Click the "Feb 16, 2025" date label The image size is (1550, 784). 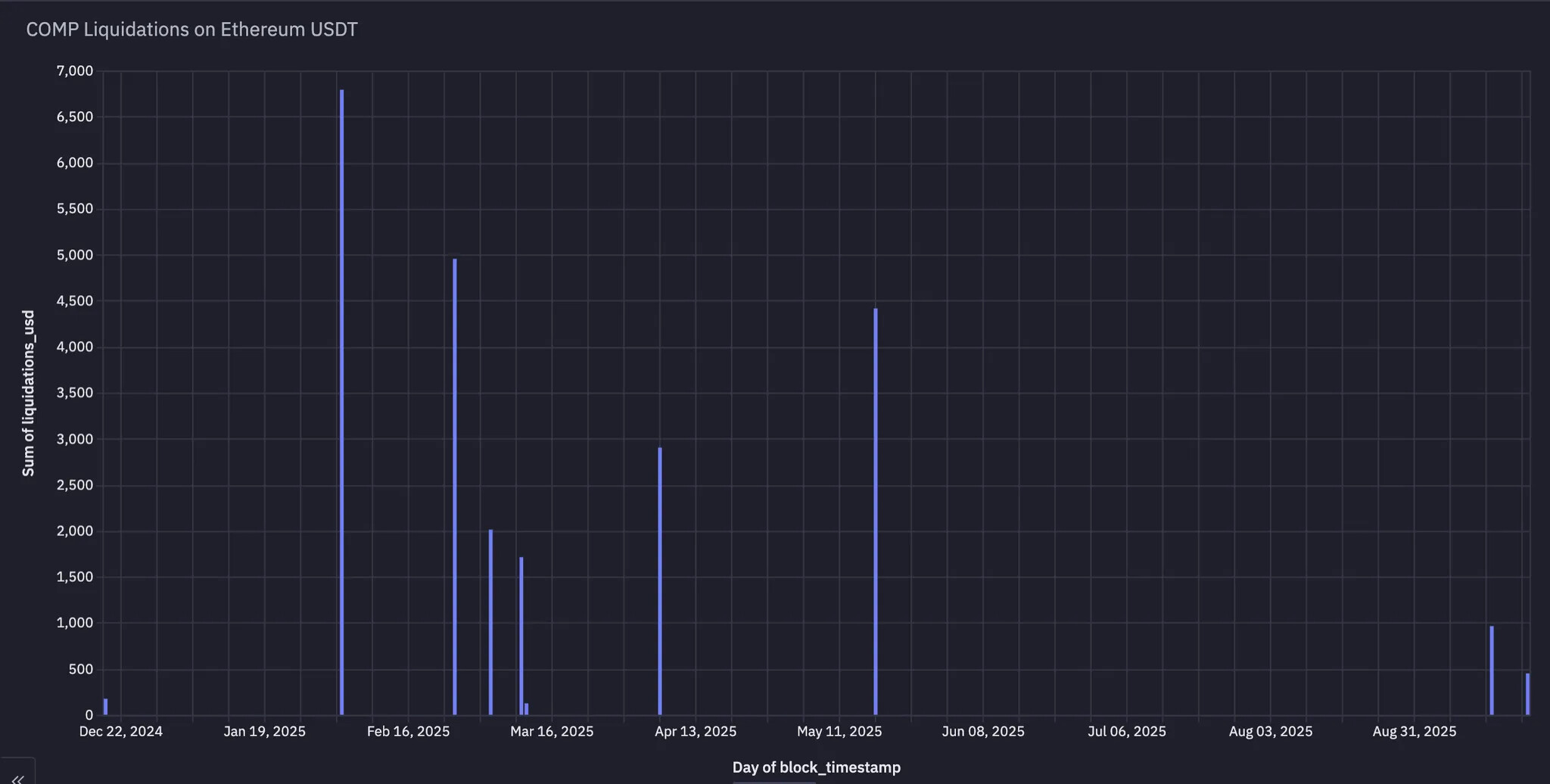[x=409, y=732]
